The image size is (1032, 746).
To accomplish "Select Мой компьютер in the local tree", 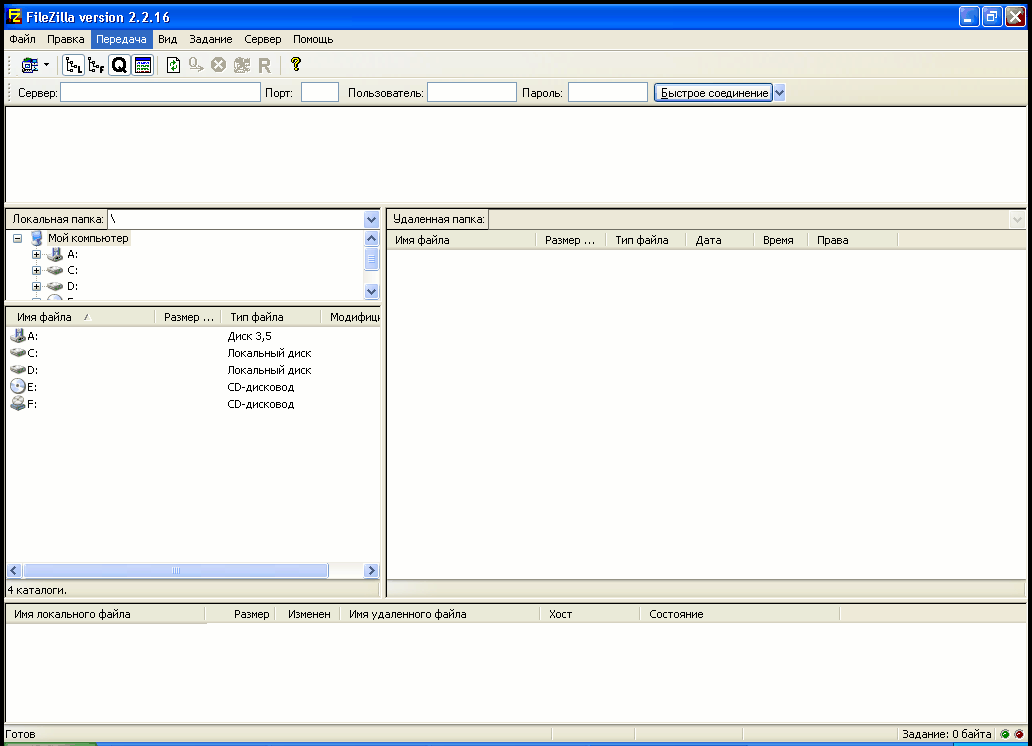I will 88,238.
